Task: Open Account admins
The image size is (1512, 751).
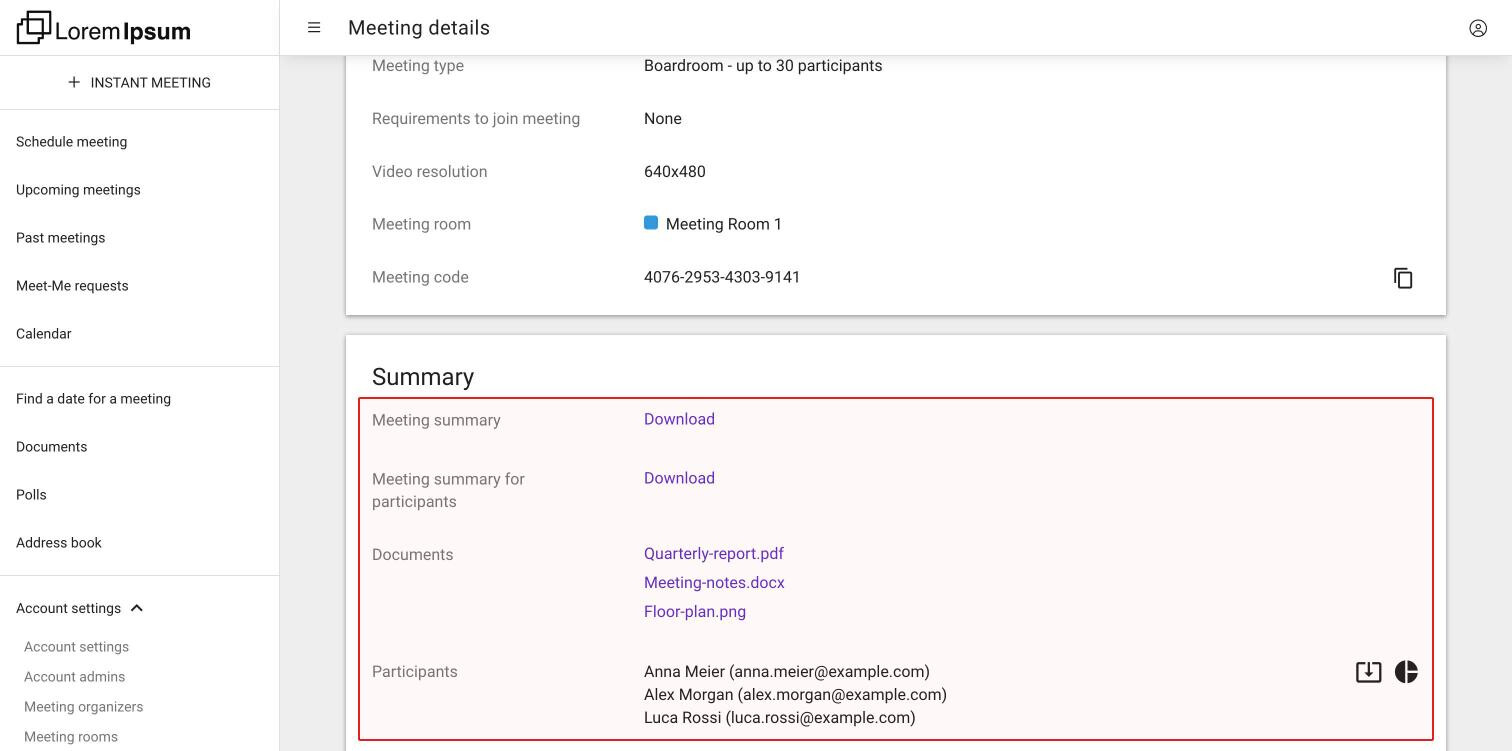Action: point(74,677)
